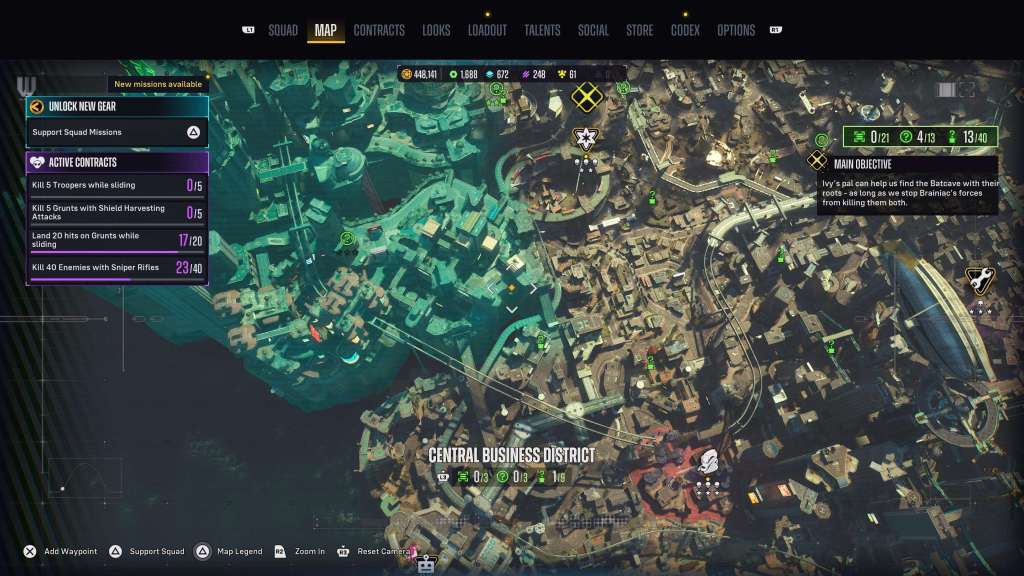Open the CODEX tab

[x=685, y=30]
